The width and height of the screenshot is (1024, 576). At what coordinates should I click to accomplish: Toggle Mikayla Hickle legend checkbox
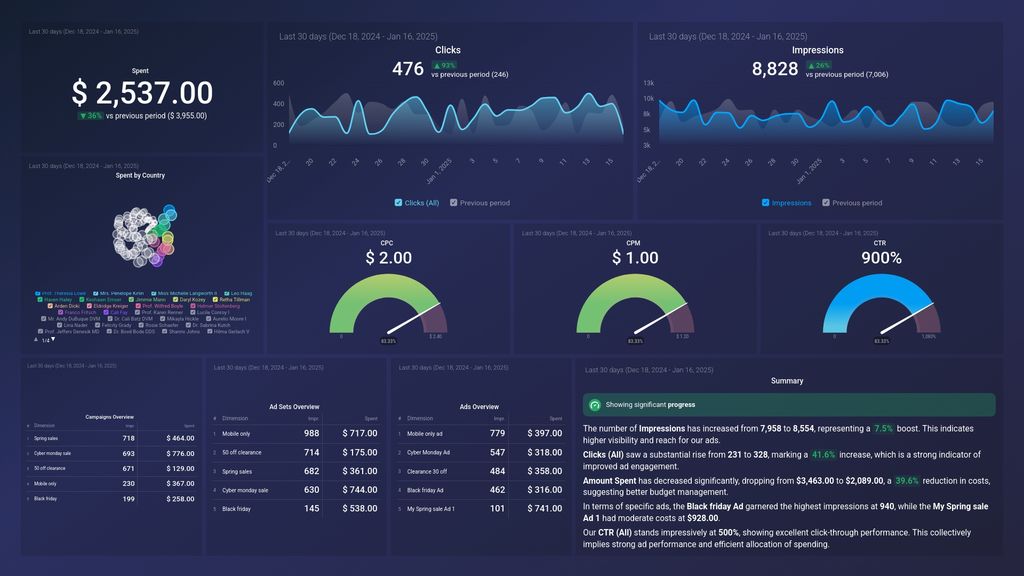point(162,319)
